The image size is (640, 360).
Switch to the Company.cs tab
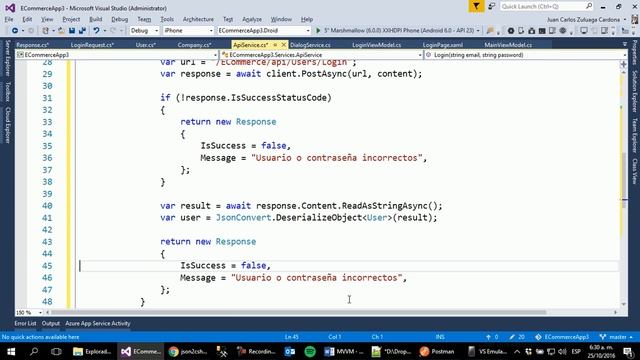(x=194, y=45)
